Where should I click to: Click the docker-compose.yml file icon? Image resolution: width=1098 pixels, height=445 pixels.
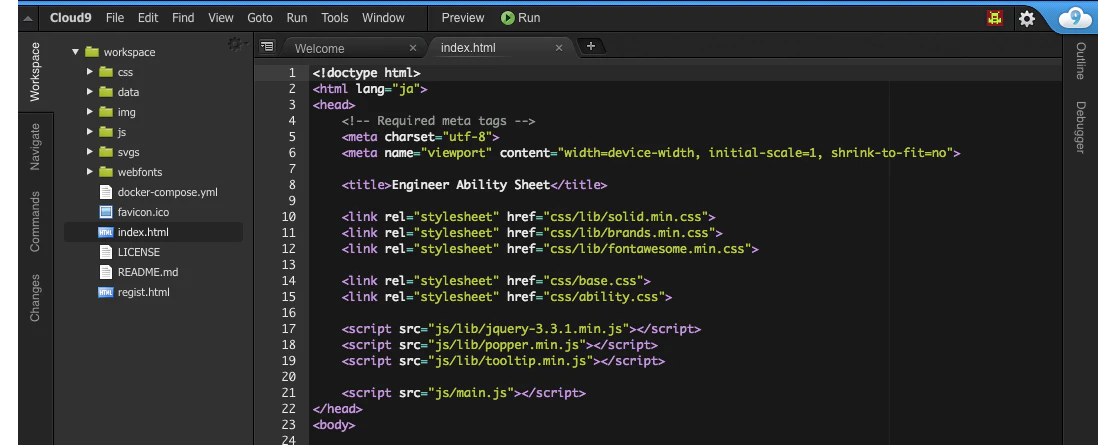point(106,191)
